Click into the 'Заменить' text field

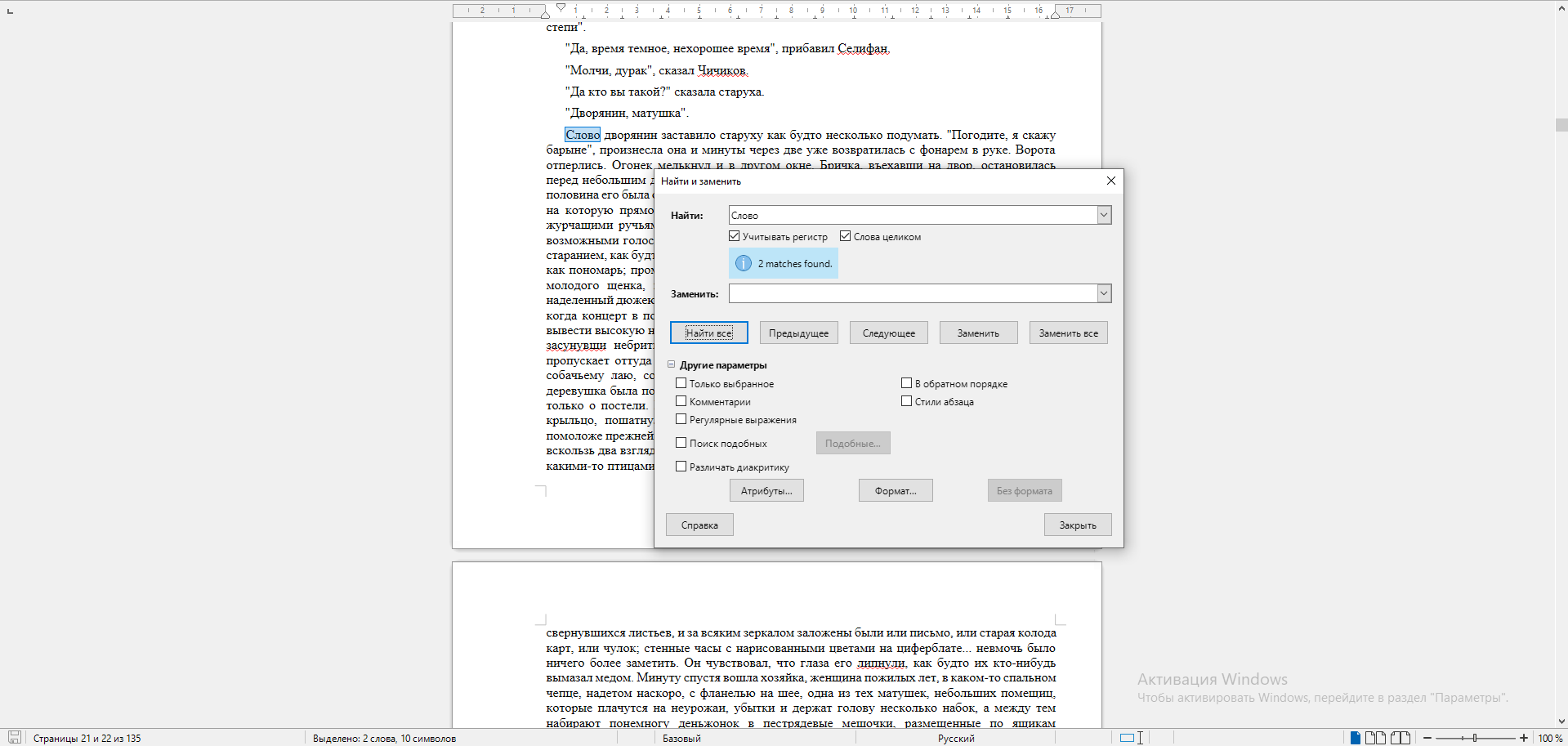pos(912,293)
